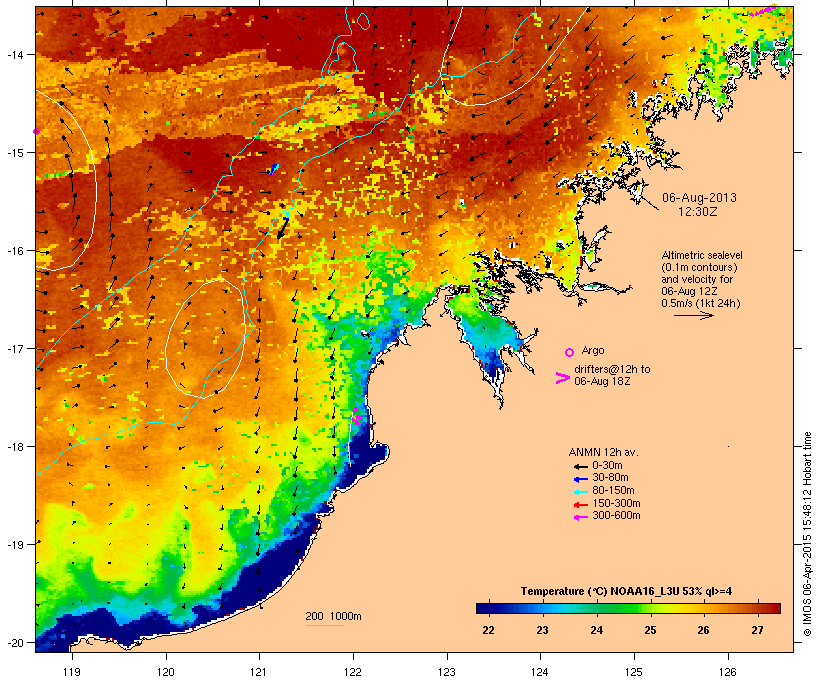The height and width of the screenshot is (680, 820).
Task: Click the cyan 80-150m legend arrow
Action: coord(580,492)
